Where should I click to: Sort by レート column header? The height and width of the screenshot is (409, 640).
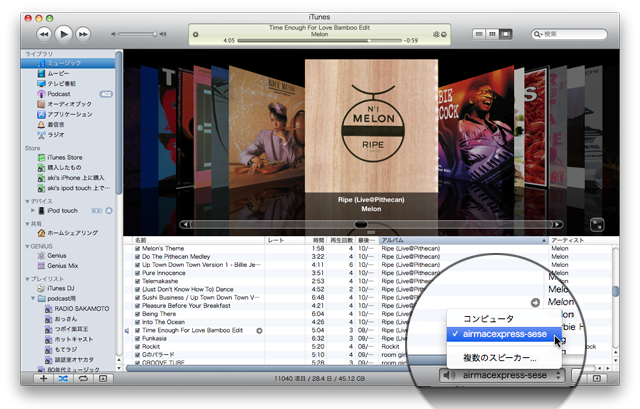[285, 240]
